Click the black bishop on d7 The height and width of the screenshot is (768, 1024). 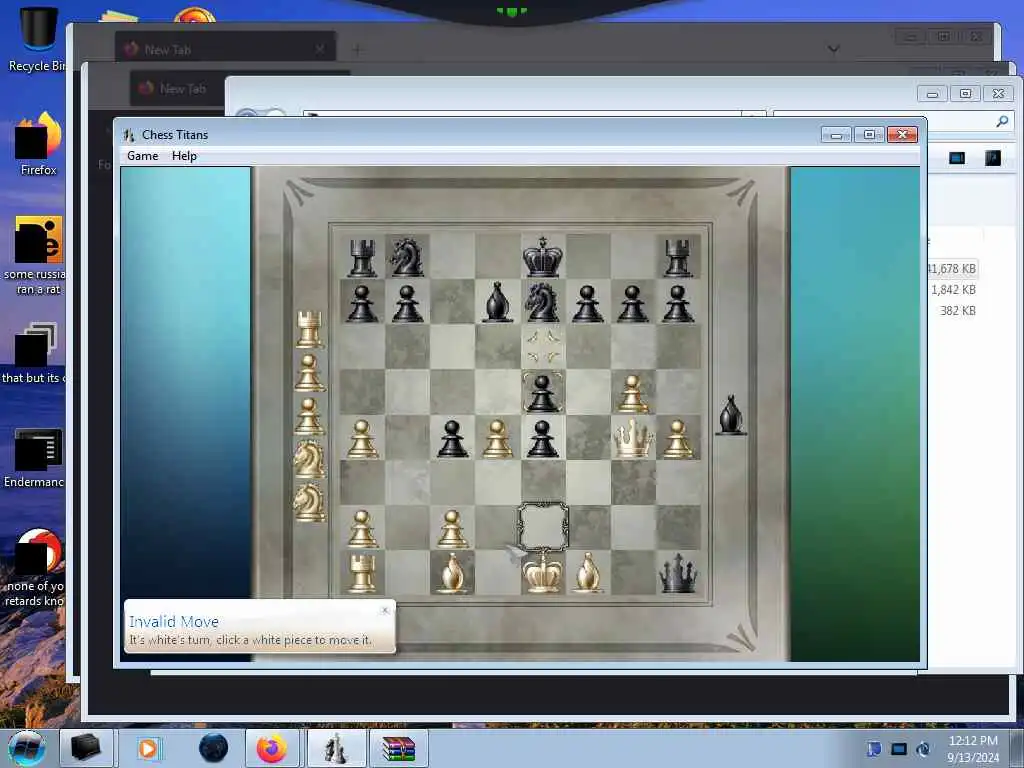point(497,302)
